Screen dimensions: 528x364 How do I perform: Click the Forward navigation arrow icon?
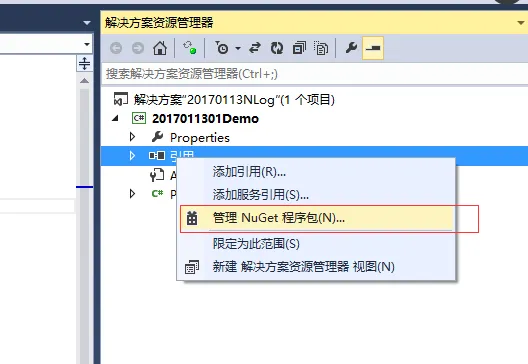click(x=138, y=48)
